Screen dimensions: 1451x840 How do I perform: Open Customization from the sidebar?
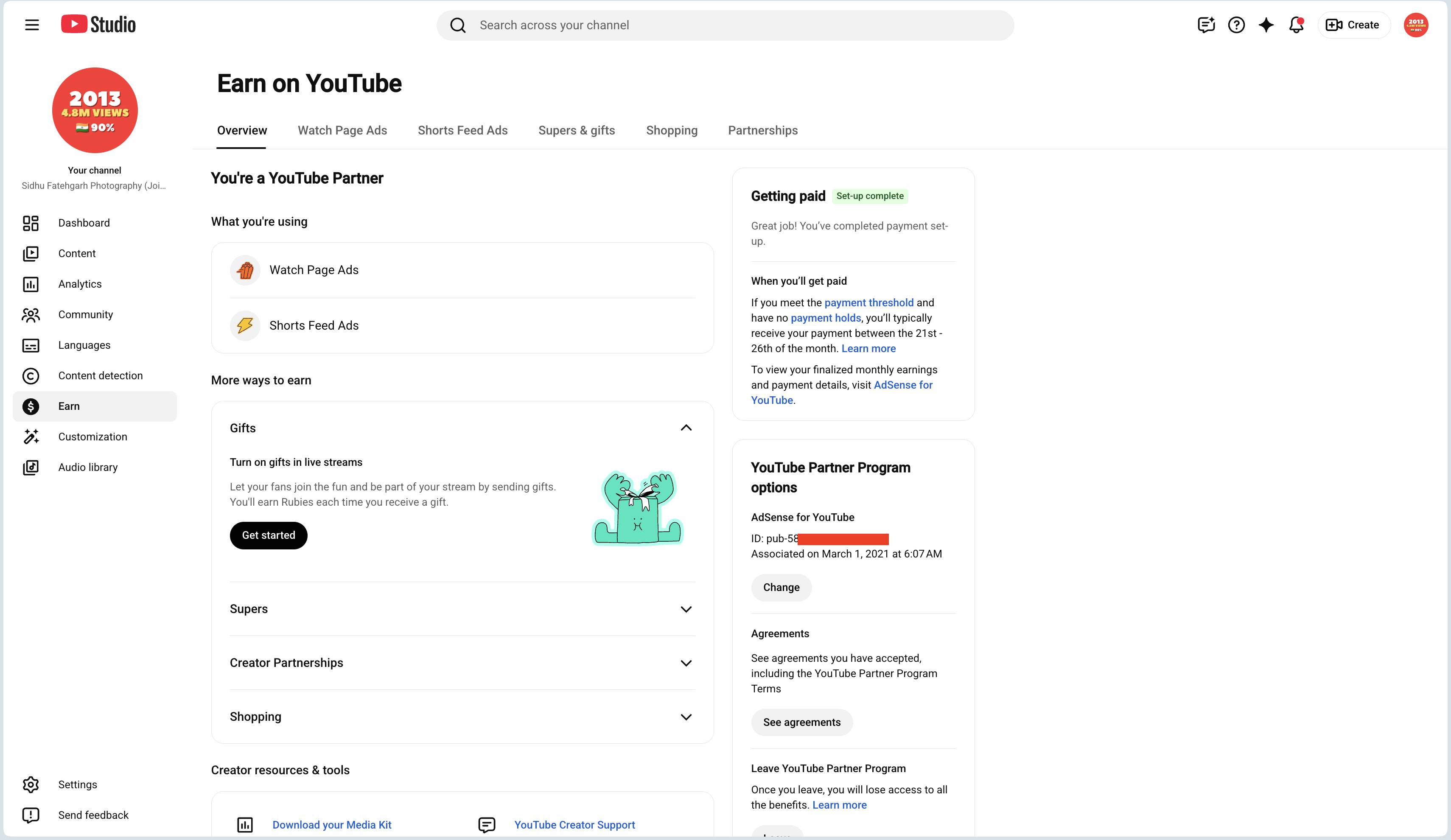point(95,437)
